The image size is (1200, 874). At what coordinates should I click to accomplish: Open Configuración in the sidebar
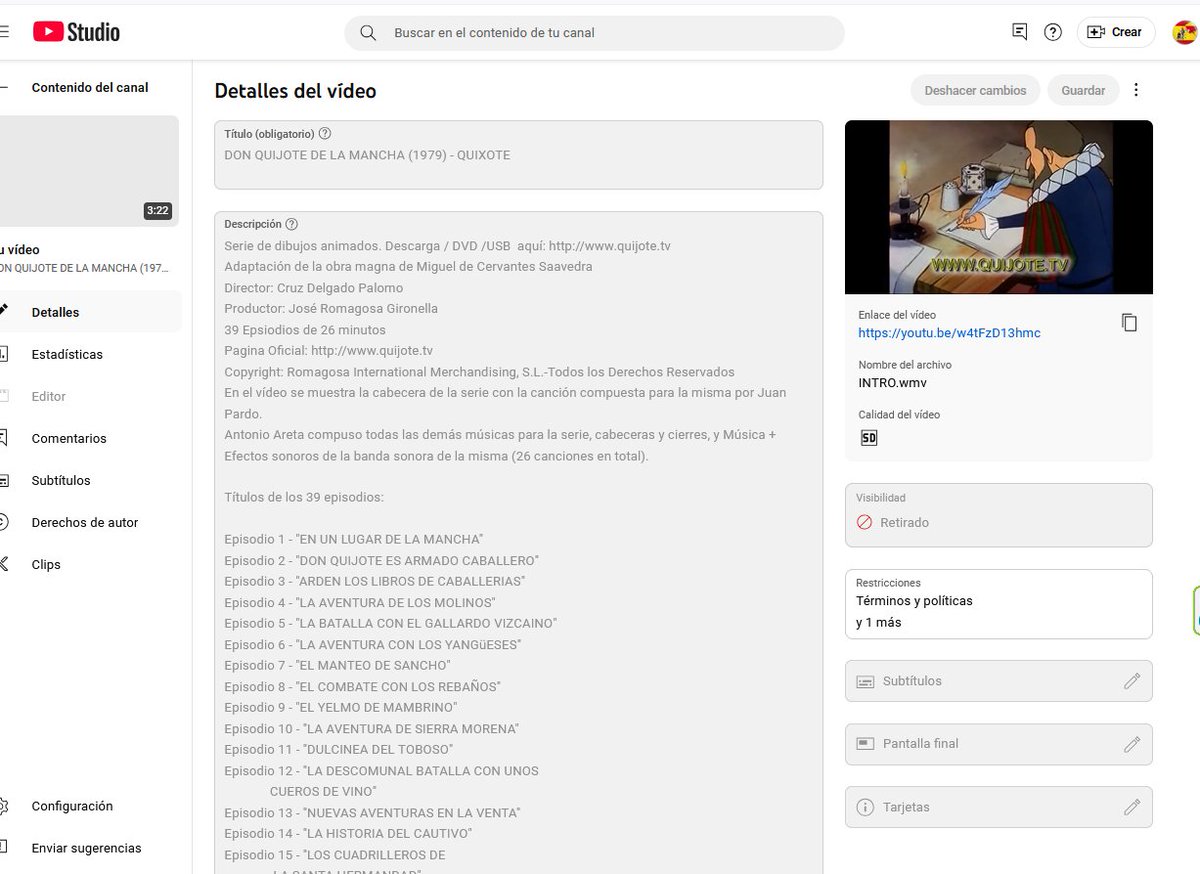coord(89,806)
